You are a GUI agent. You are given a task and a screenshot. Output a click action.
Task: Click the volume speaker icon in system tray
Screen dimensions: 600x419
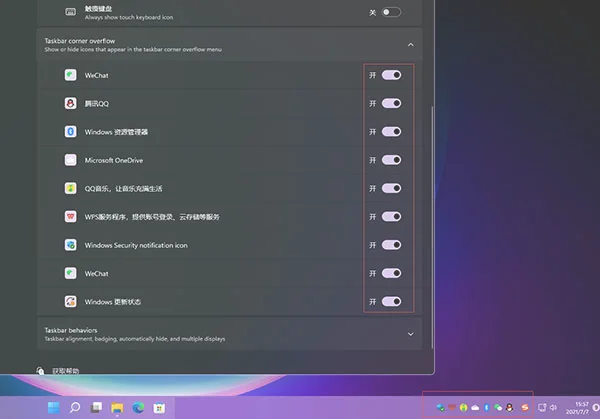[553, 407]
